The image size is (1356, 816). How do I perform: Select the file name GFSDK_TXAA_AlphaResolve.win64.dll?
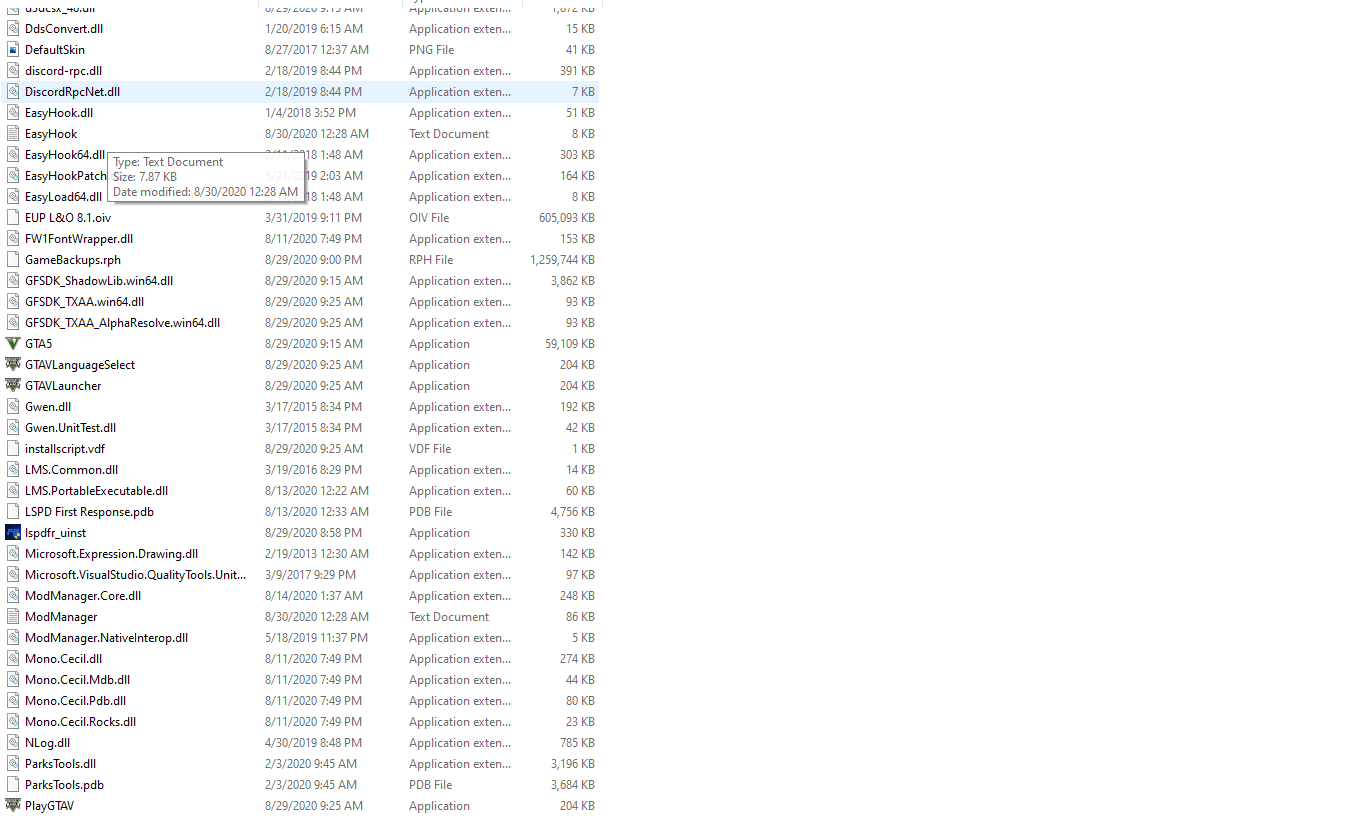coord(122,323)
